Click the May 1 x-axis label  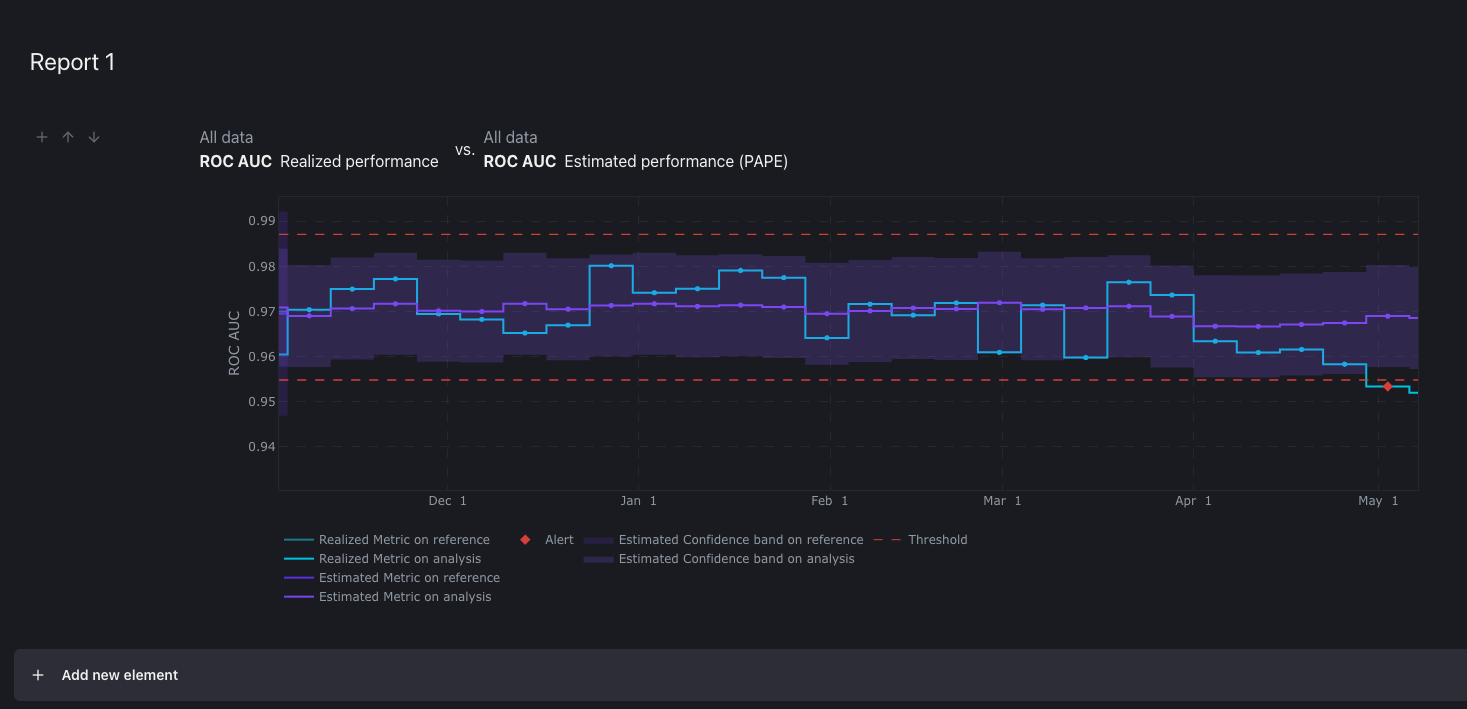tap(1378, 501)
